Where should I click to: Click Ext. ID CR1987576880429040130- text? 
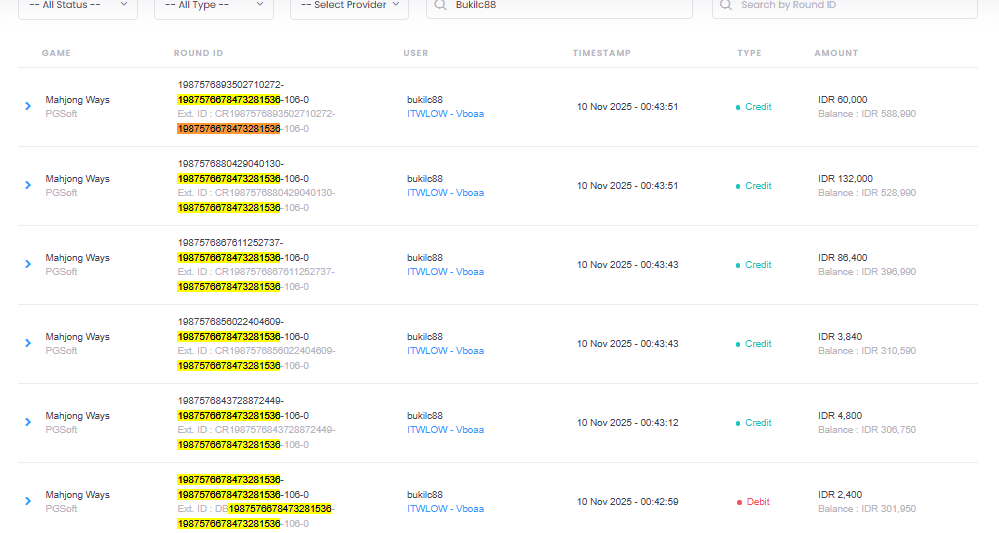[256, 193]
